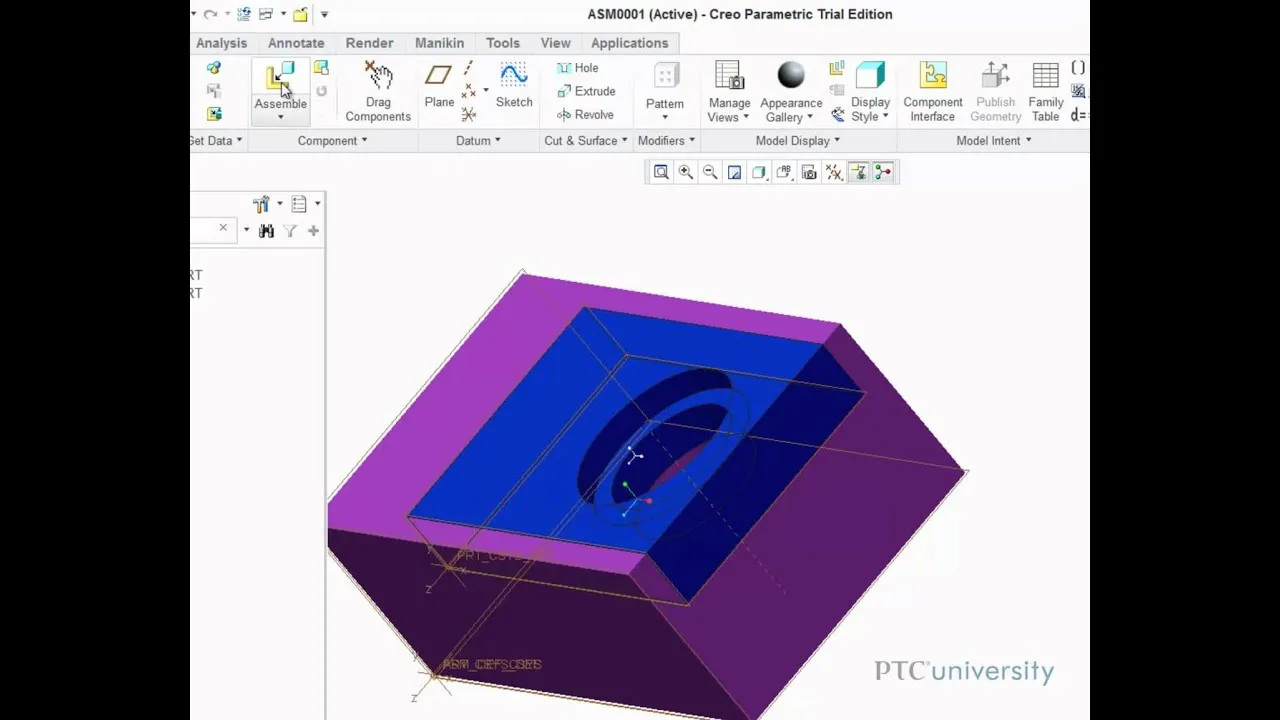
Task: Customize the quick access toolbar dropdown
Action: (x=324, y=14)
